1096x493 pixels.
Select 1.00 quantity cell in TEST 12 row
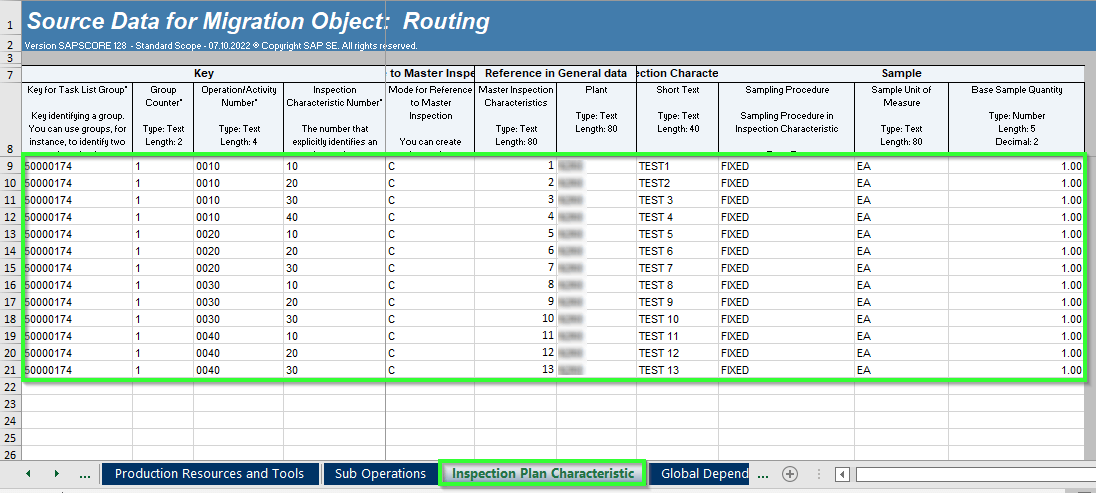[x=1016, y=353]
